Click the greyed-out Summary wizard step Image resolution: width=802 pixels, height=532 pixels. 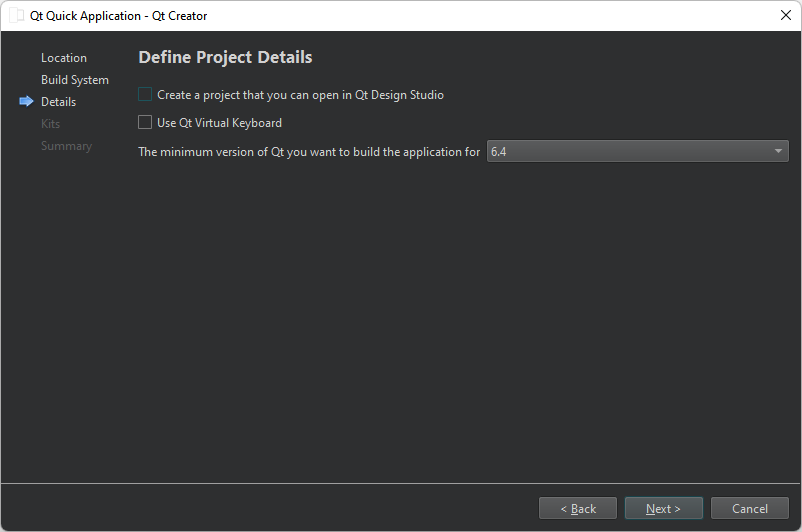pyautogui.click(x=66, y=146)
